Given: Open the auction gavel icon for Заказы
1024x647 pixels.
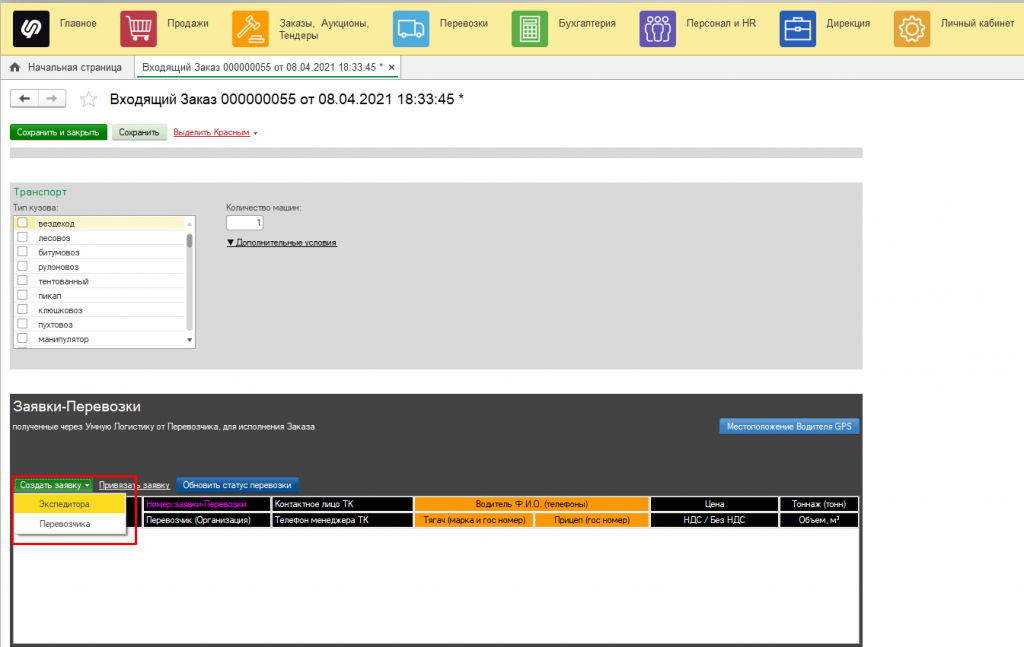Looking at the screenshot, I should [250, 29].
